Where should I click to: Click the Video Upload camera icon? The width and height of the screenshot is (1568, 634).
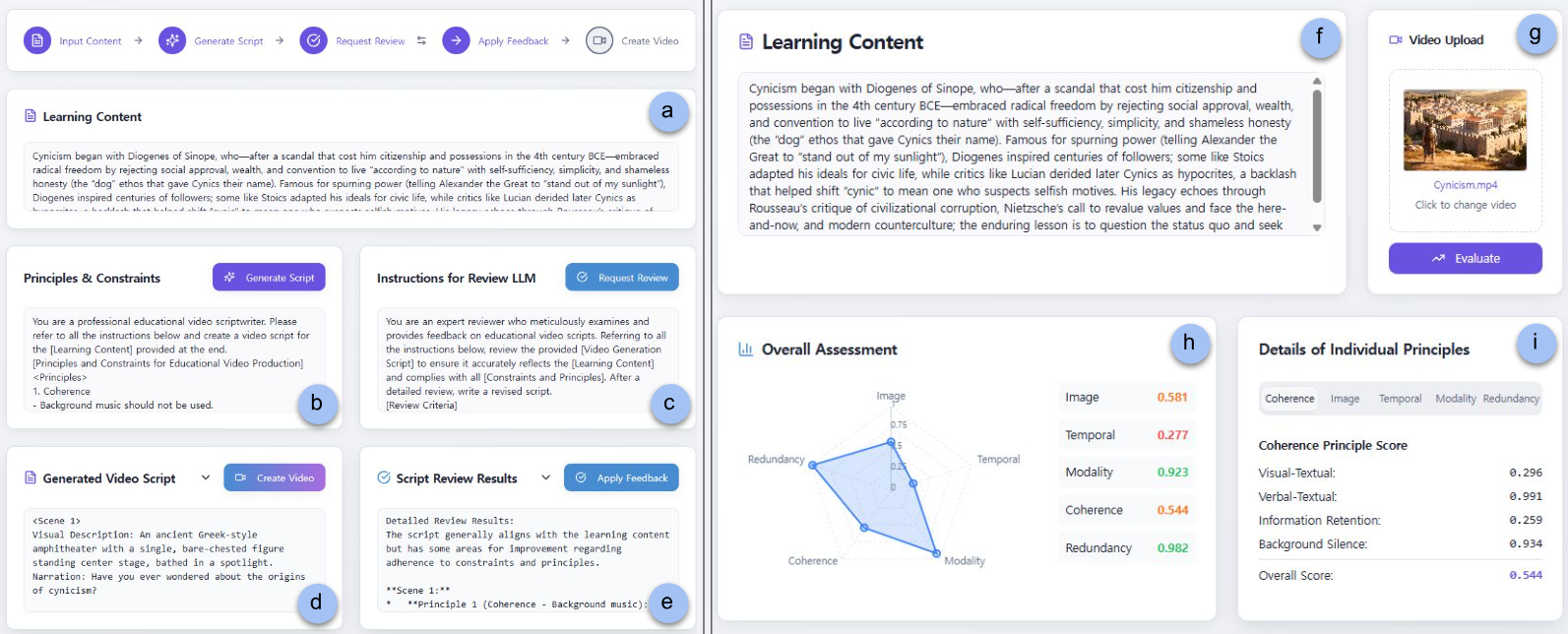[x=1395, y=40]
